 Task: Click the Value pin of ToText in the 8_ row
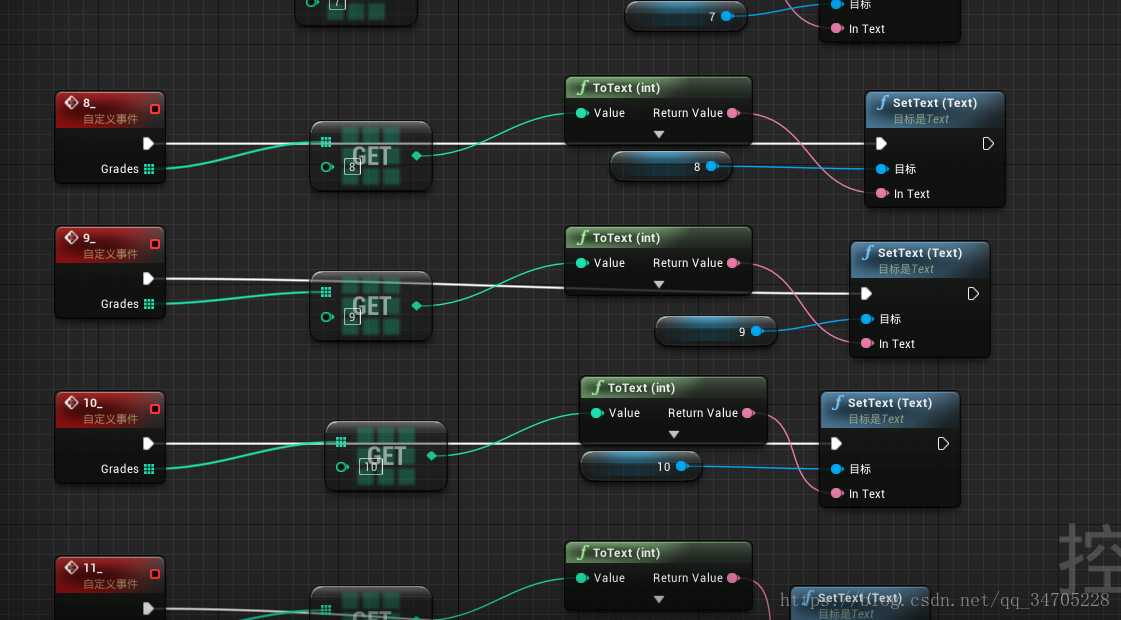(x=582, y=113)
